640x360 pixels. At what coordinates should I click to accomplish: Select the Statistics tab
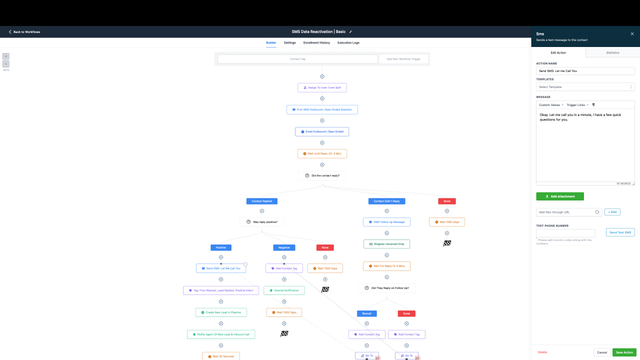coord(613,53)
